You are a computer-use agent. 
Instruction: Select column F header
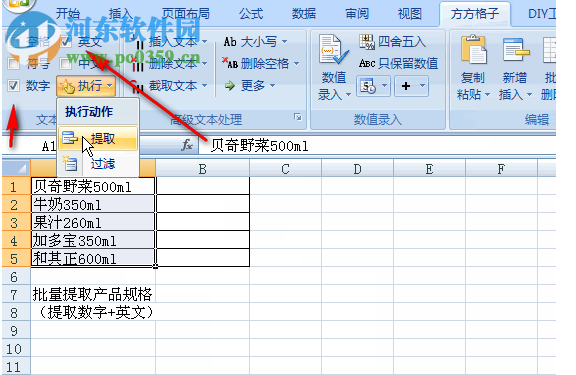(501, 169)
